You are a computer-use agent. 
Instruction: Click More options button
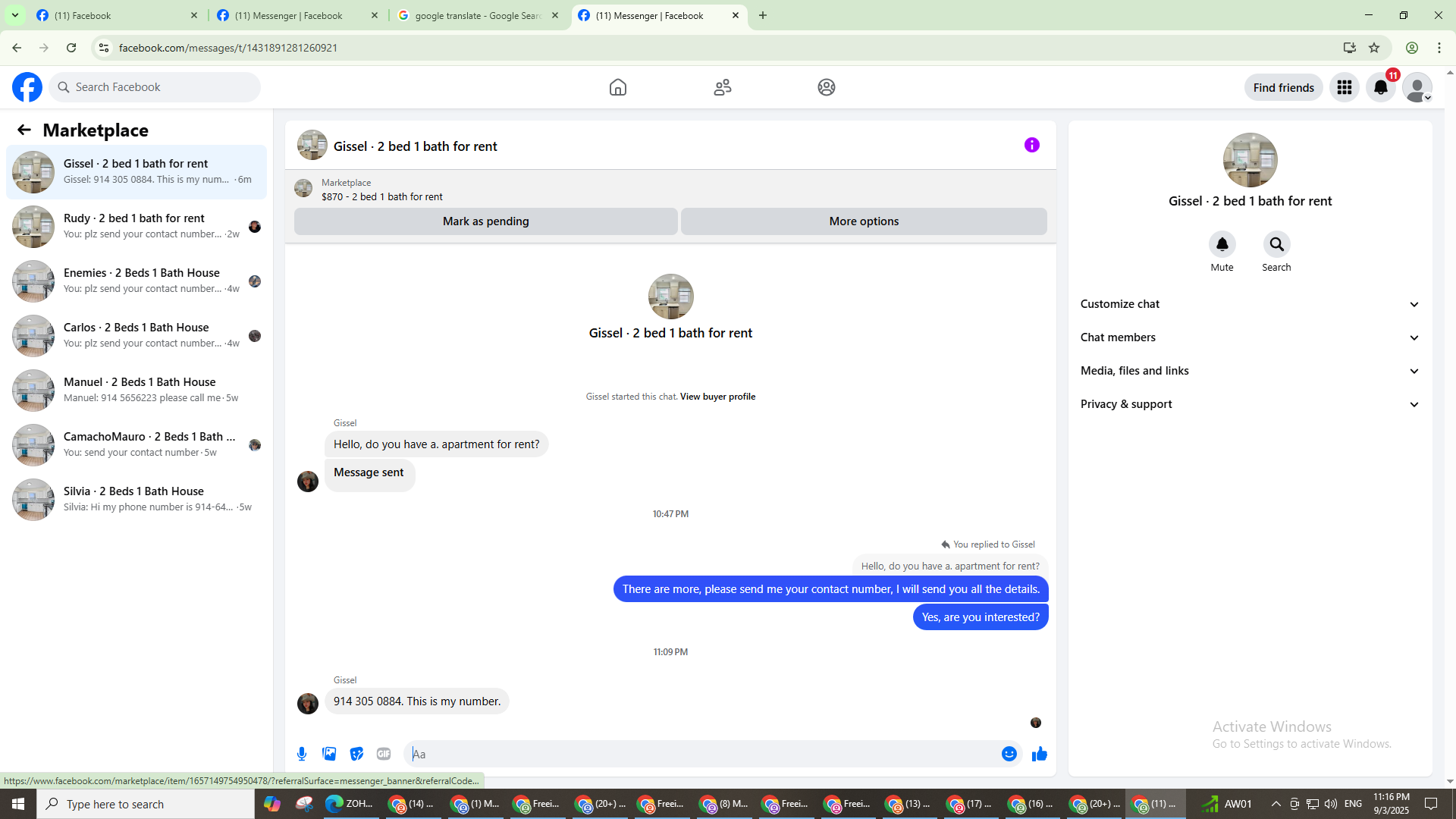(x=864, y=221)
